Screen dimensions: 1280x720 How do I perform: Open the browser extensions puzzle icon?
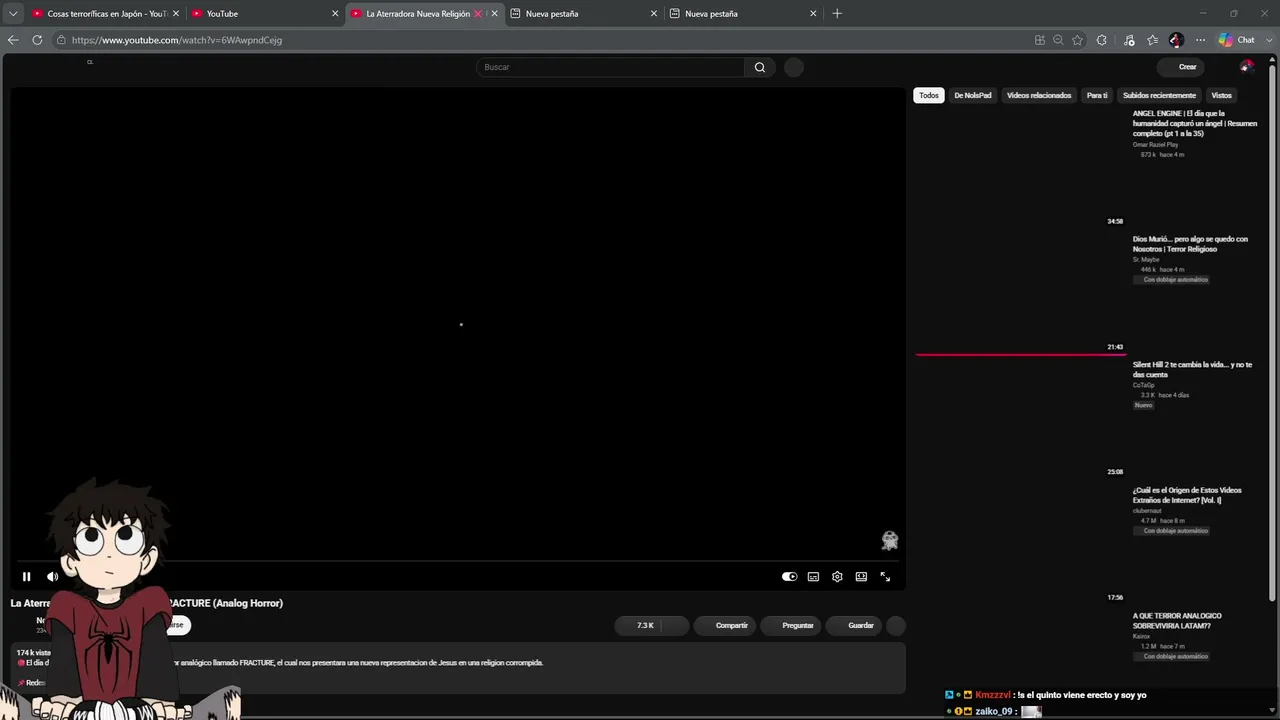pos(1102,40)
